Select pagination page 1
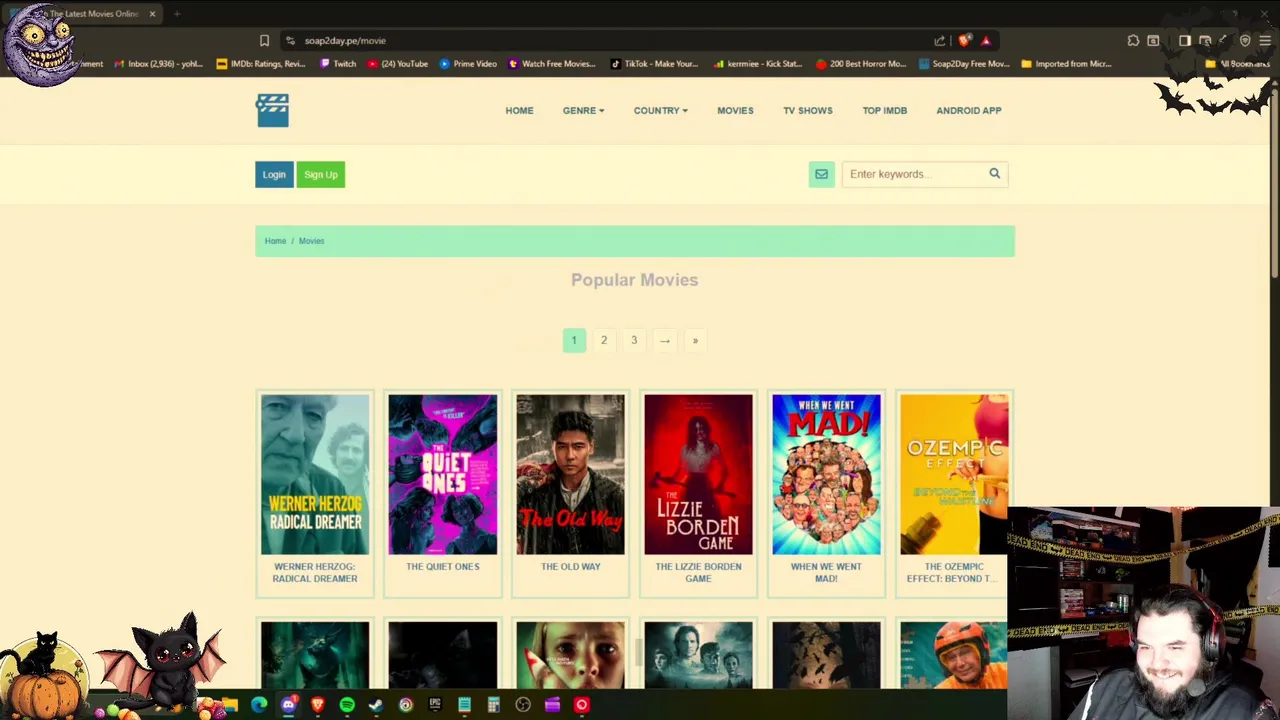 click(x=574, y=340)
